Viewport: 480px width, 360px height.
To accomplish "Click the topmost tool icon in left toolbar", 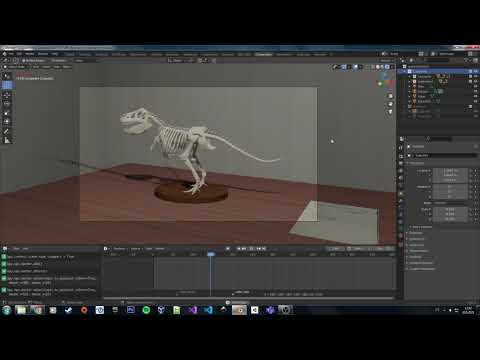I will pos(7,76).
